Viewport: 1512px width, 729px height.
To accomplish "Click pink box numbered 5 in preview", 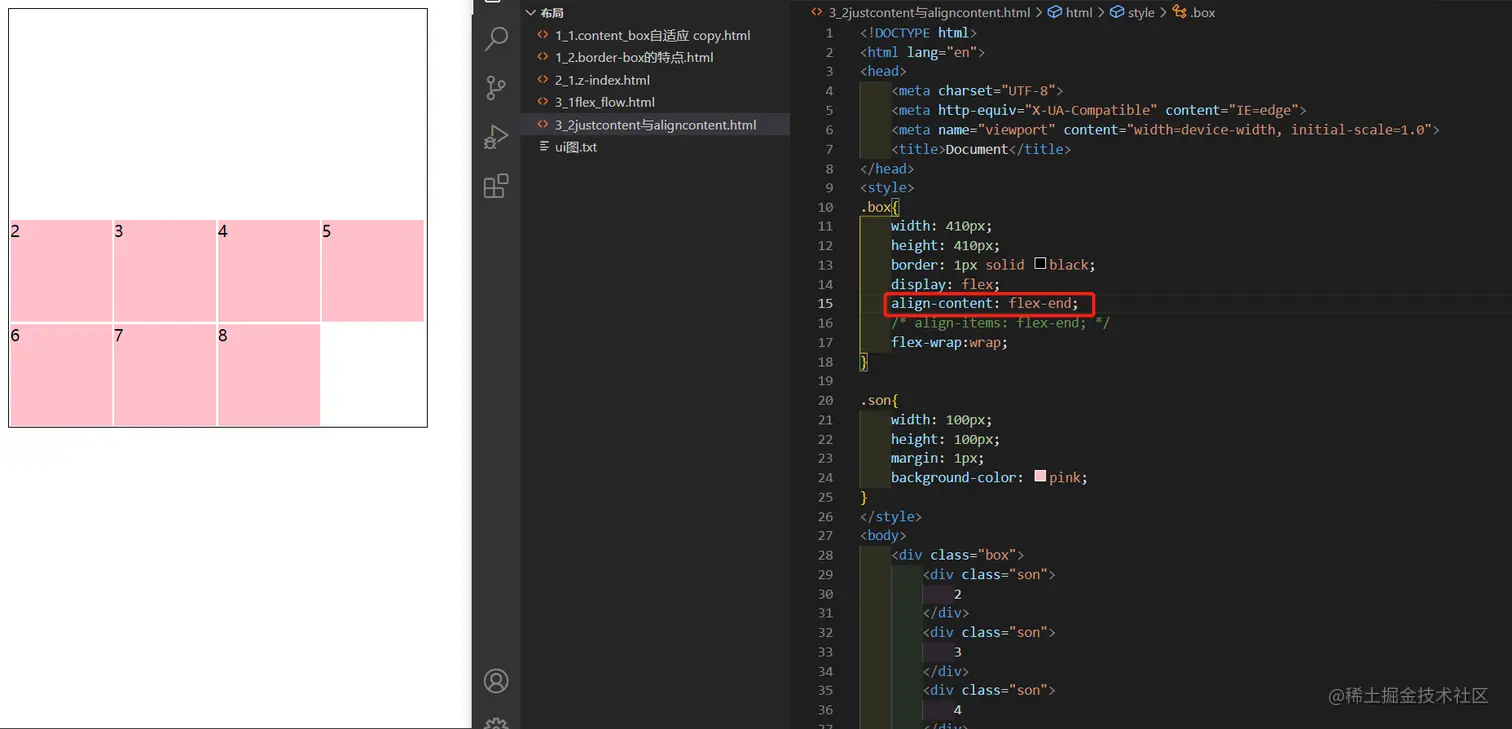I will [373, 271].
